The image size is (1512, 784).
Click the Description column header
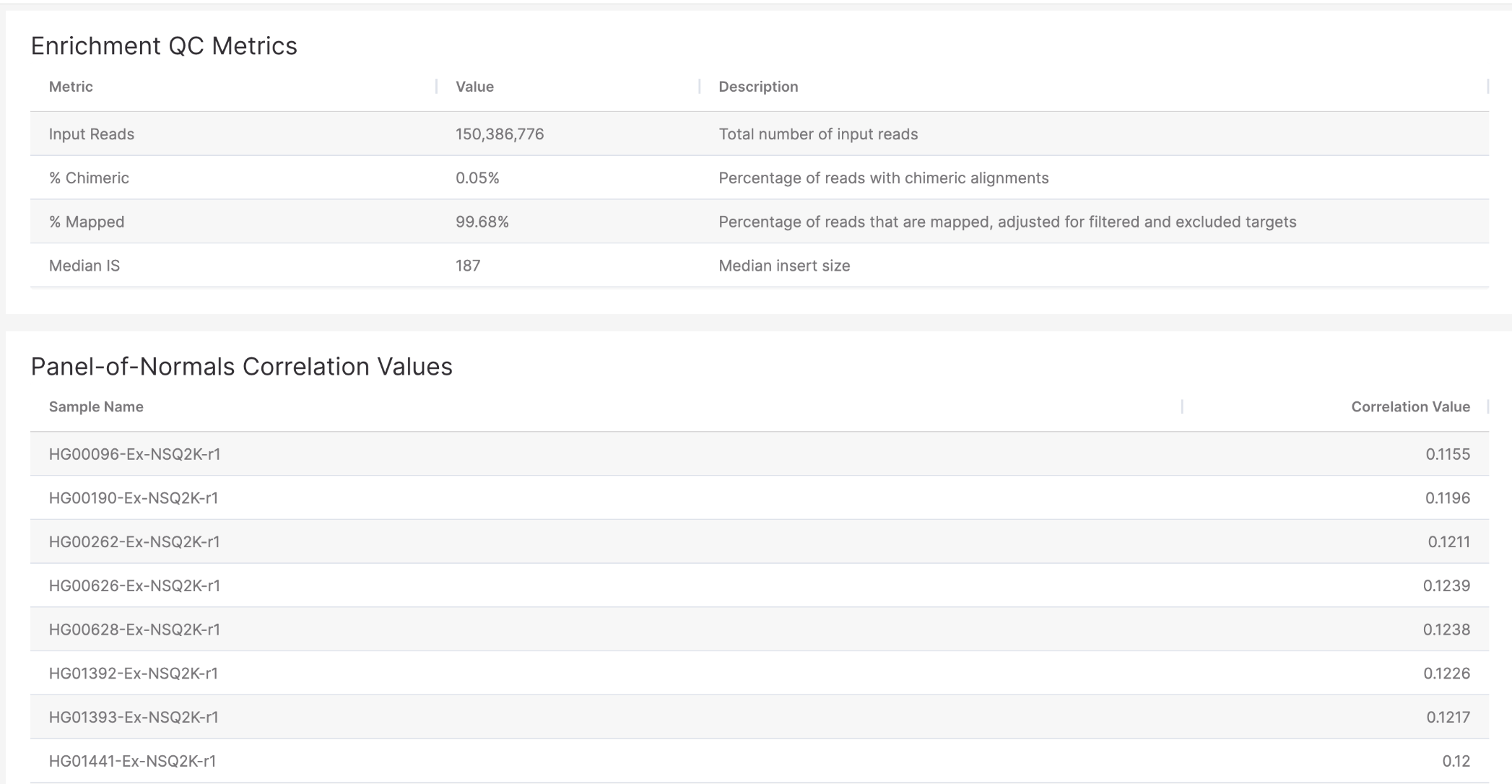click(x=758, y=87)
